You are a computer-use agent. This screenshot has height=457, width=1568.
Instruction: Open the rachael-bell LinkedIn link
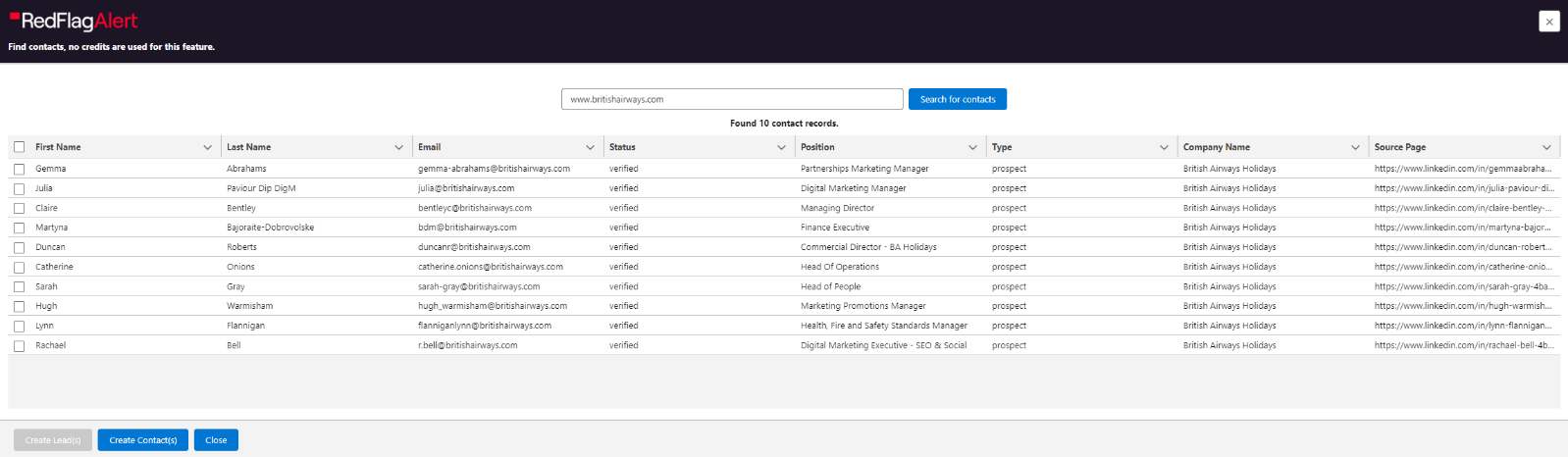click(1464, 345)
